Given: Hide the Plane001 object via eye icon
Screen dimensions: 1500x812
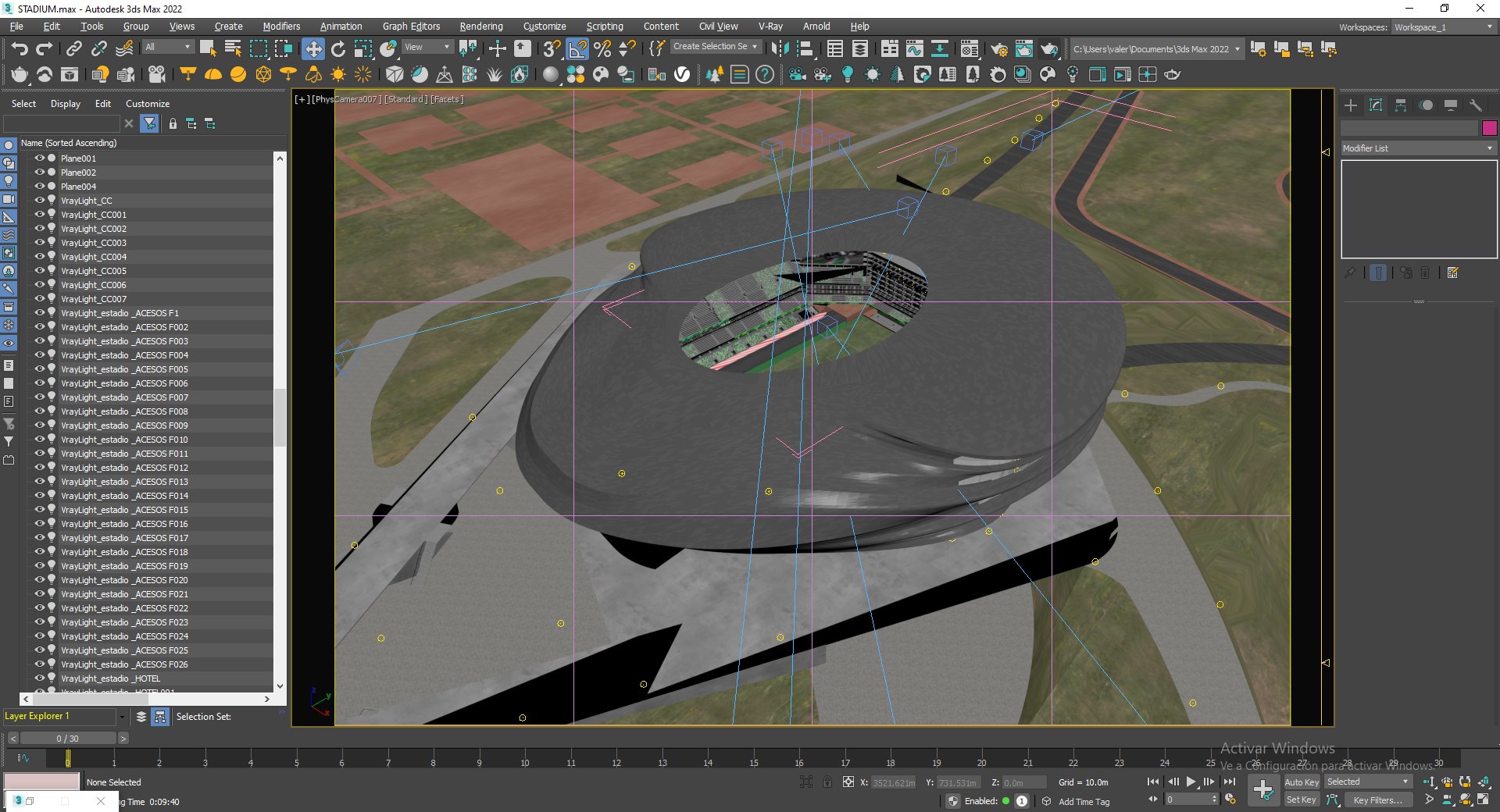Looking at the screenshot, I should tap(39, 158).
